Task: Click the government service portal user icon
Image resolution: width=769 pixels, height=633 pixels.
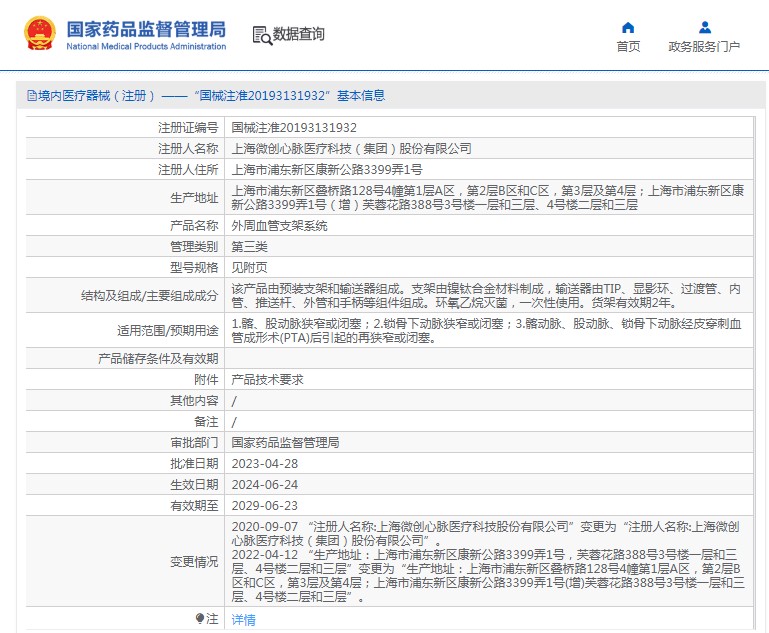Action: pos(705,27)
